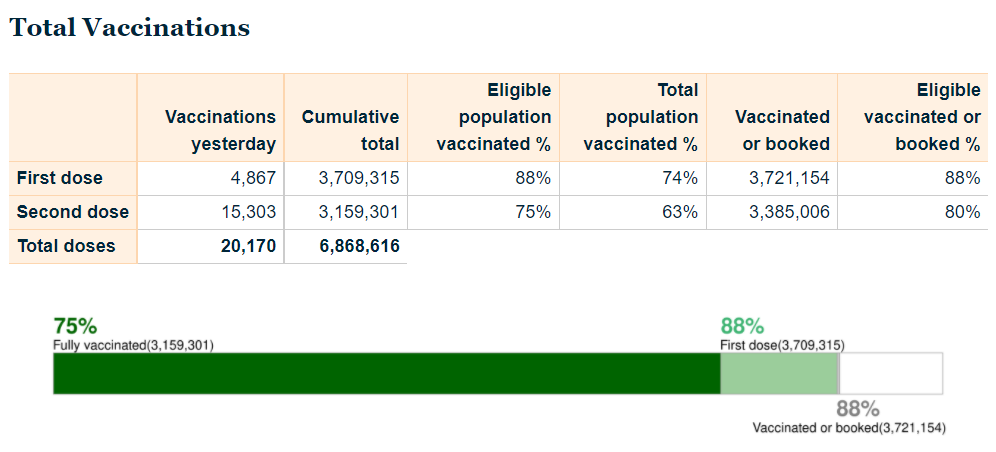Select the 3,385,006 vaccinated or booked cell

click(x=789, y=212)
